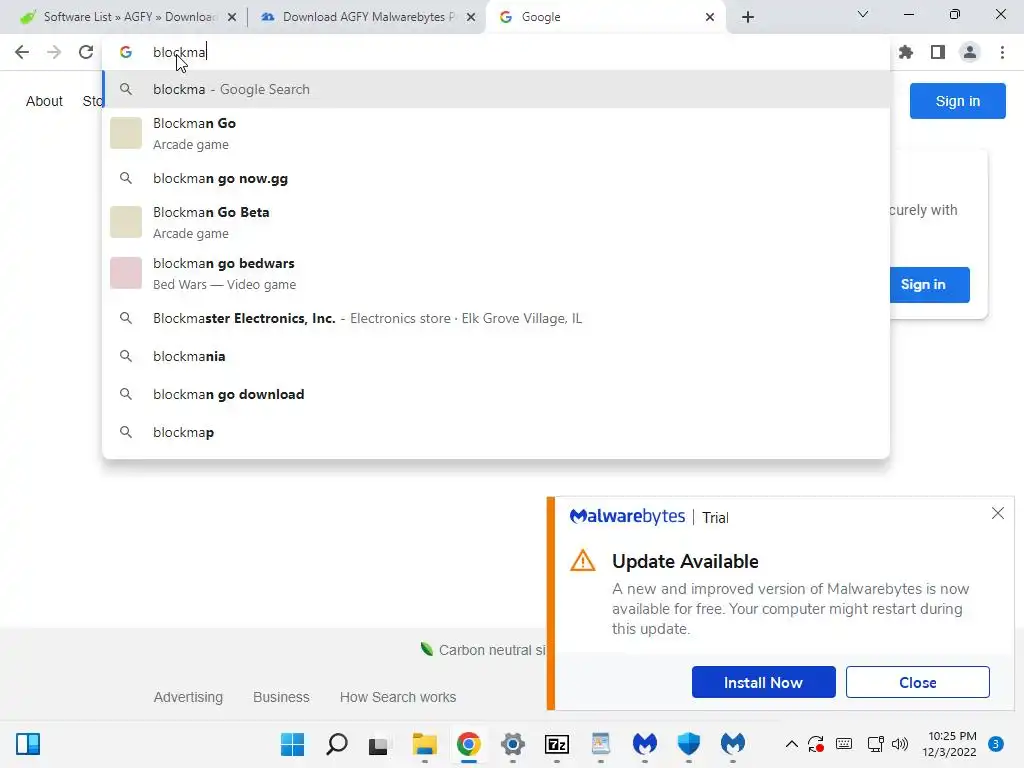
Task: Click Carbon neutral leaf text
Action: coord(483,650)
